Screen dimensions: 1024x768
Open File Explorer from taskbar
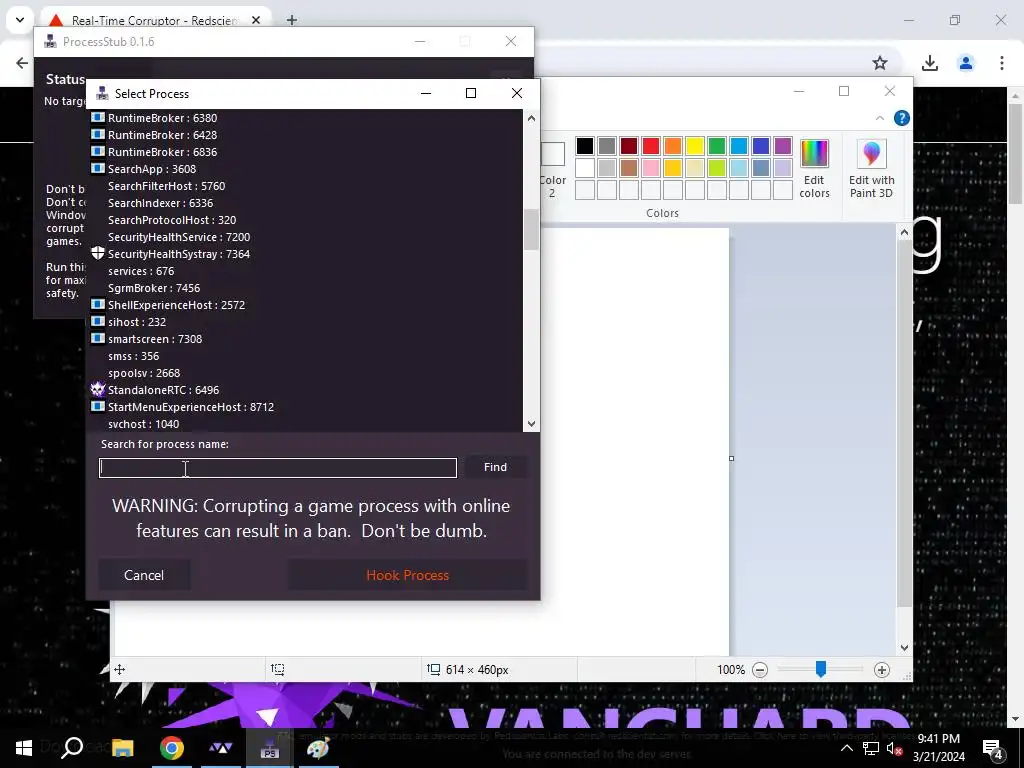123,748
